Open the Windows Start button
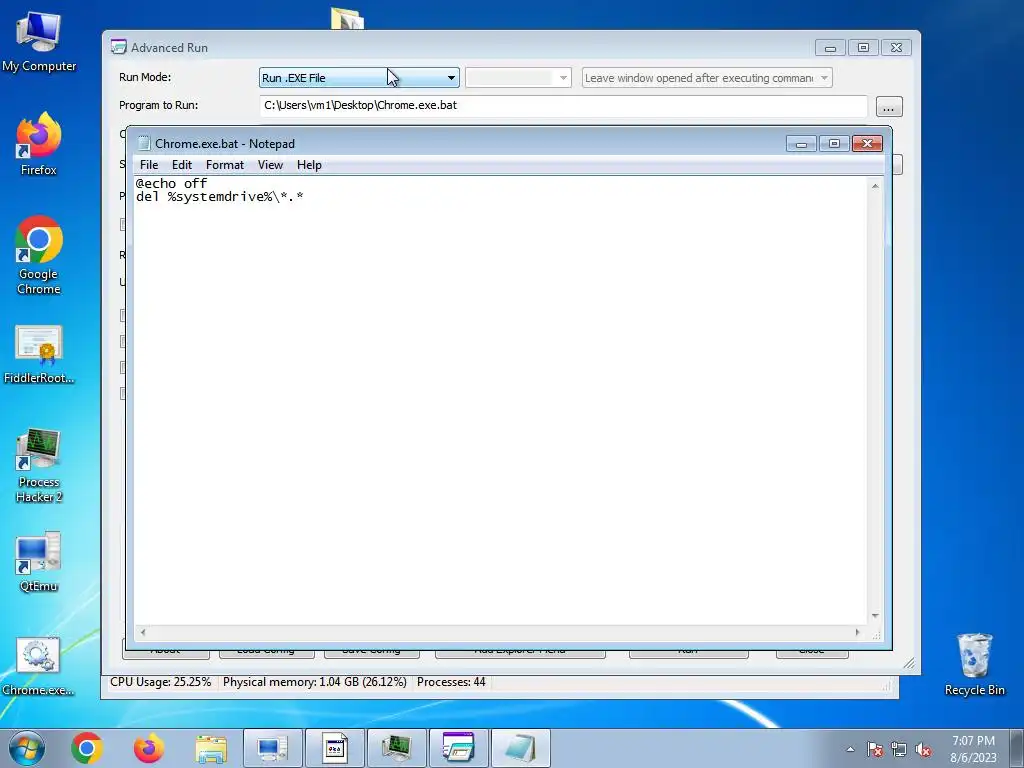 coord(26,748)
